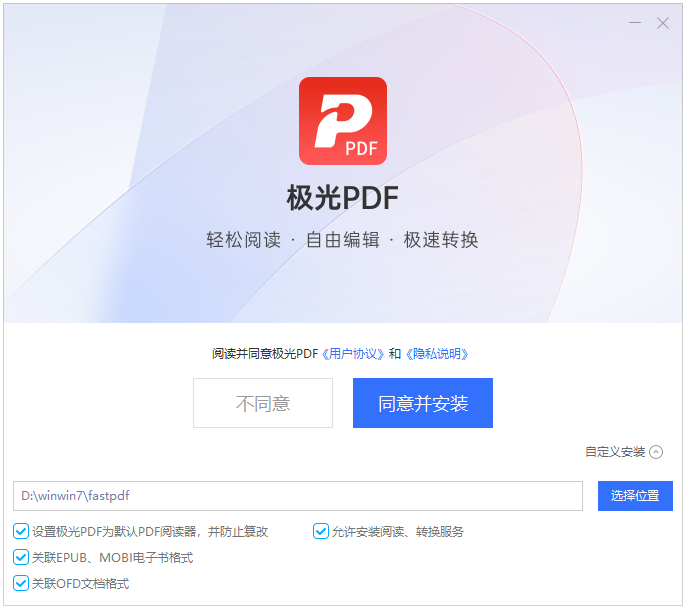Open the 《隐私说明》 link
The width and height of the screenshot is (688, 611).
tap(437, 354)
